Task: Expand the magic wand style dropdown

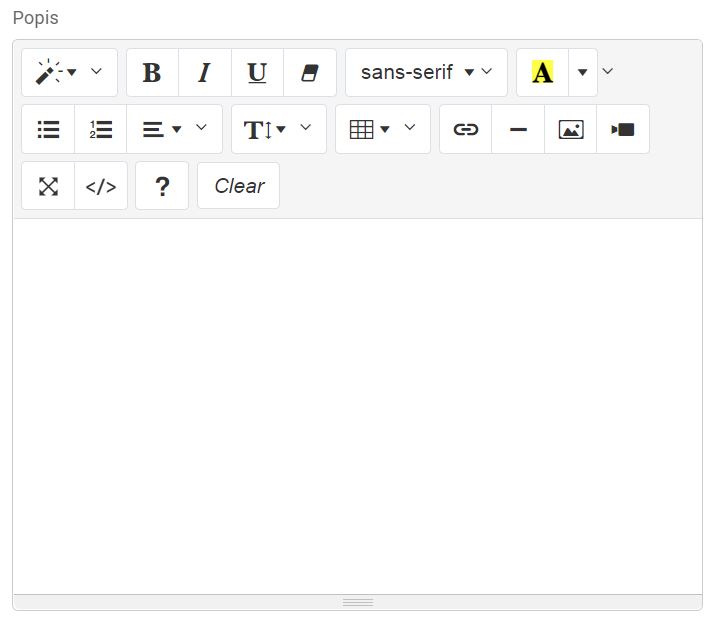Action: pos(69,73)
